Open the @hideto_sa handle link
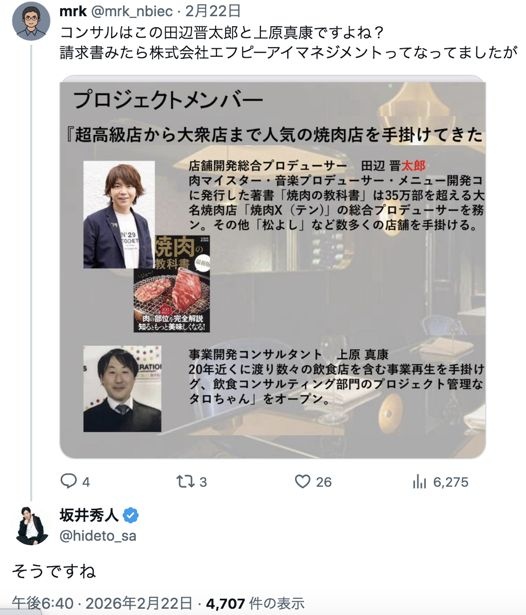This screenshot has width=526, height=615. pos(98,535)
